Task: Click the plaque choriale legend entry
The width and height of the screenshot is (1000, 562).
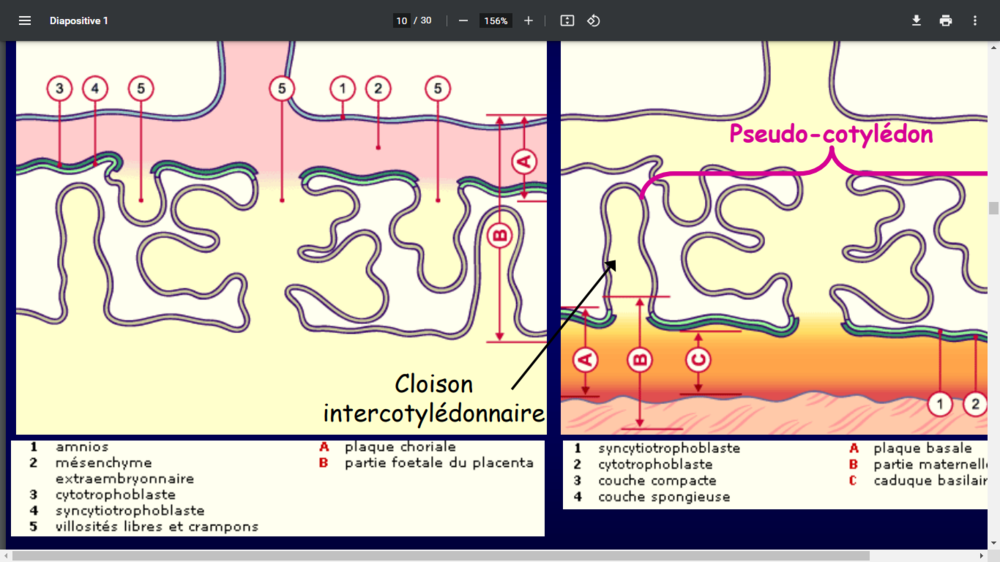Action: tap(400, 447)
